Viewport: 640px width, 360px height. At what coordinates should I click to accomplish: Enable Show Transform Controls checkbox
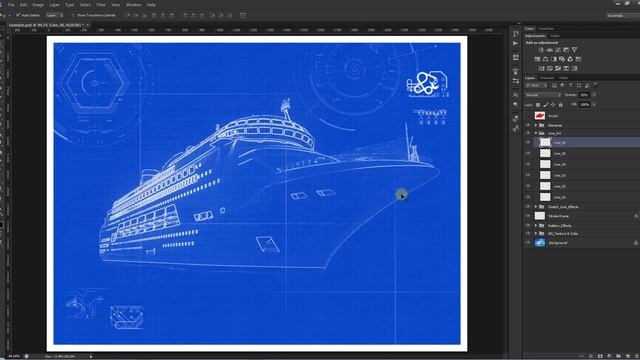tap(73, 15)
